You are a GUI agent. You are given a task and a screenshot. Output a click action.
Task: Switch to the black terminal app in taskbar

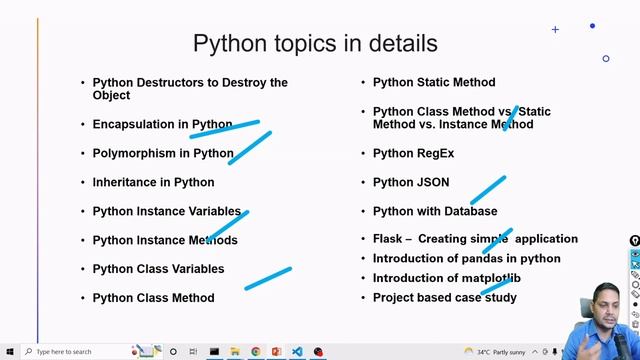coord(214,351)
